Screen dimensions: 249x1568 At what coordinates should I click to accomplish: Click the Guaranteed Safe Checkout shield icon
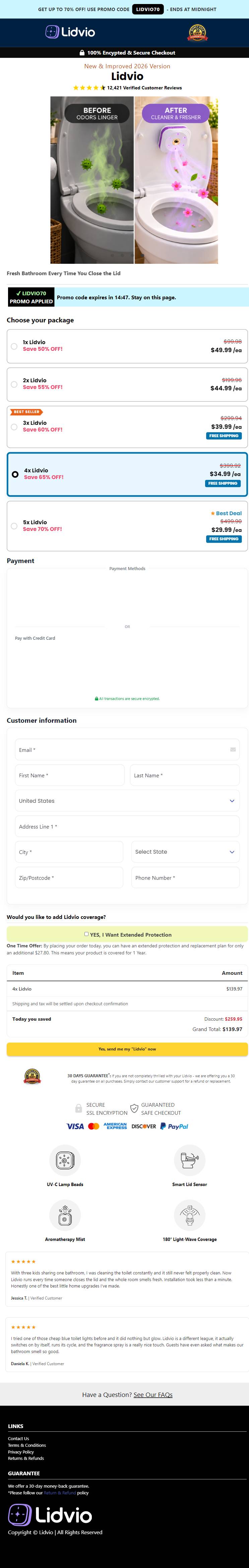coord(134,1108)
